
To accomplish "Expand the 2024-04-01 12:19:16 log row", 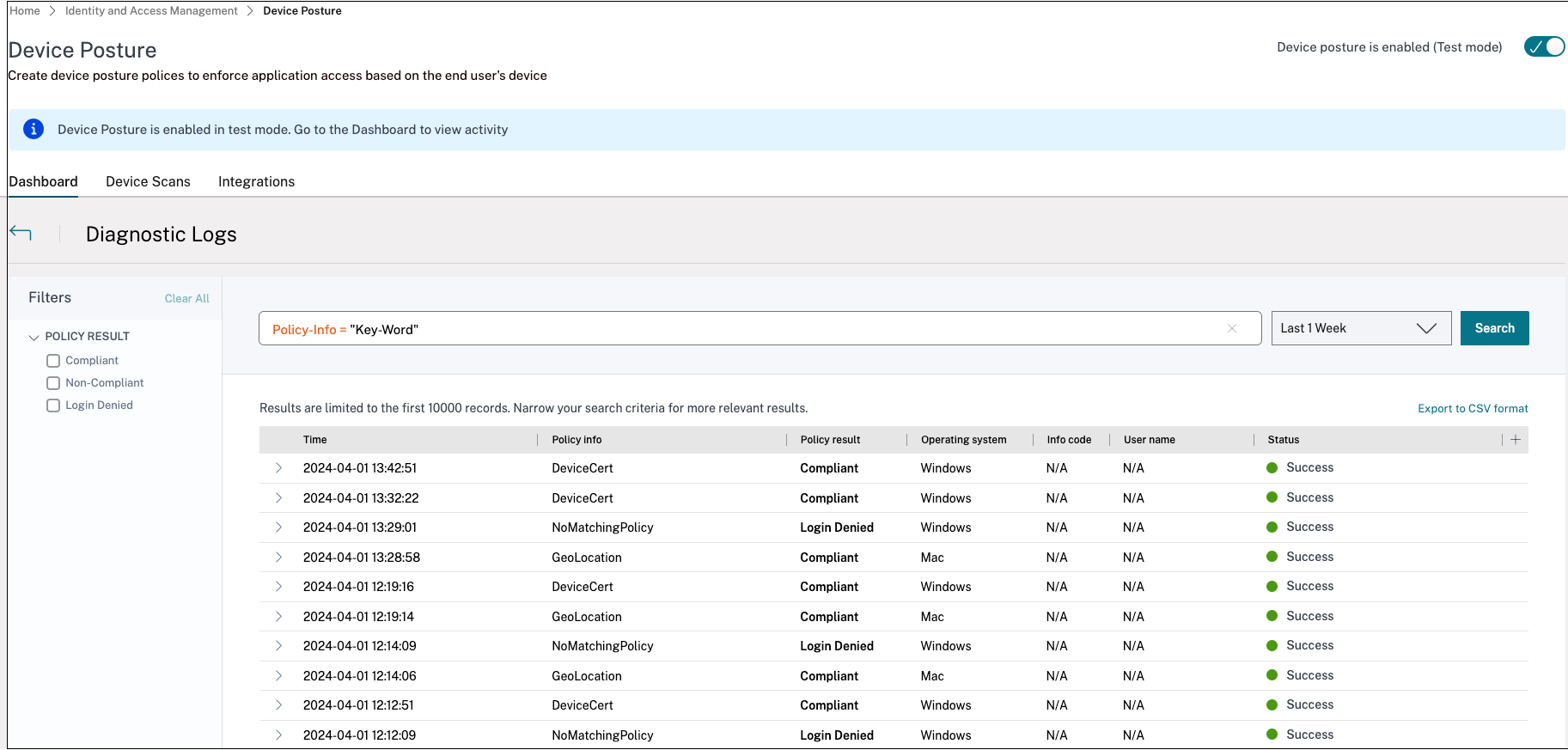I will point(278,587).
